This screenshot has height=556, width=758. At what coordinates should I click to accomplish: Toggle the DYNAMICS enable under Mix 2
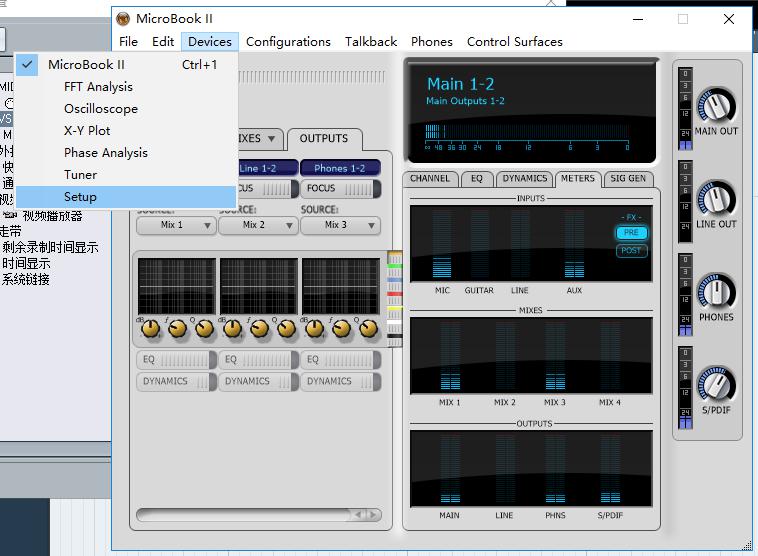[x=259, y=381]
